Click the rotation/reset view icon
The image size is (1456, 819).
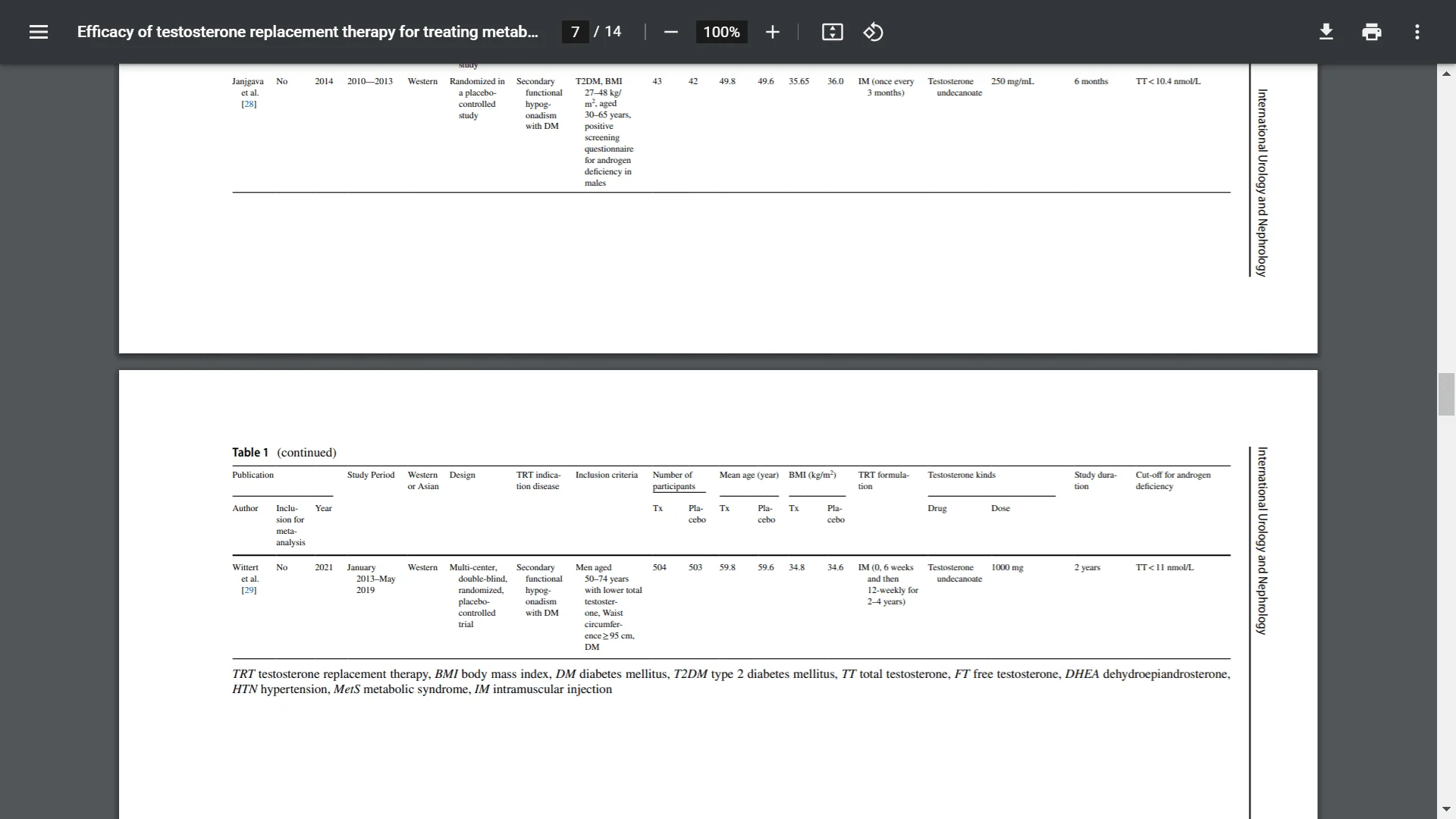point(872,32)
